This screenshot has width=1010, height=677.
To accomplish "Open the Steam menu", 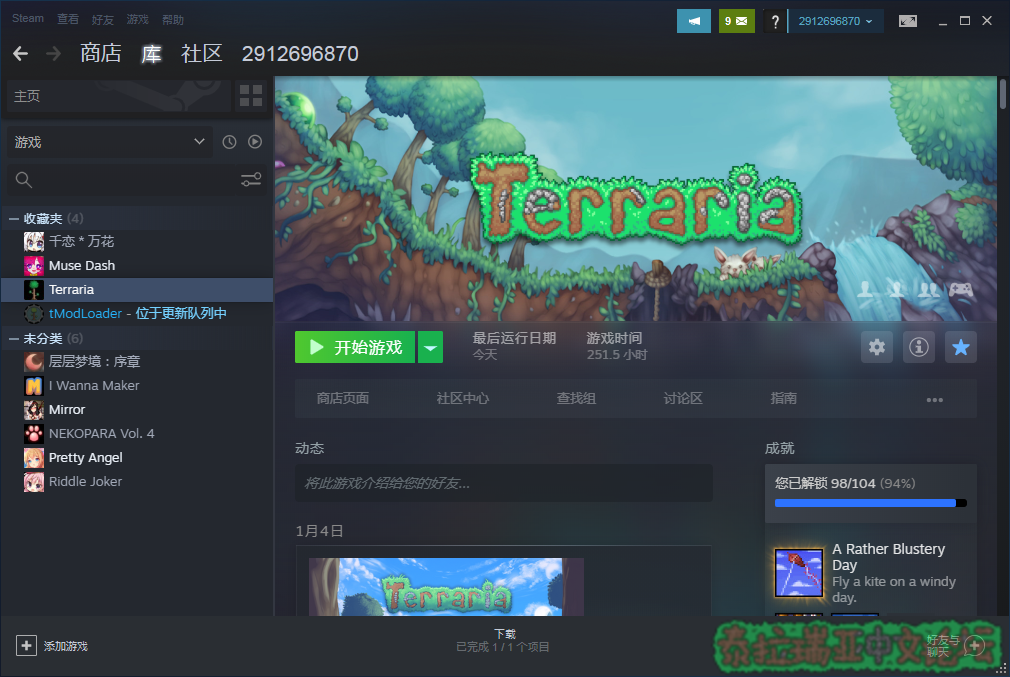I will tap(28, 19).
